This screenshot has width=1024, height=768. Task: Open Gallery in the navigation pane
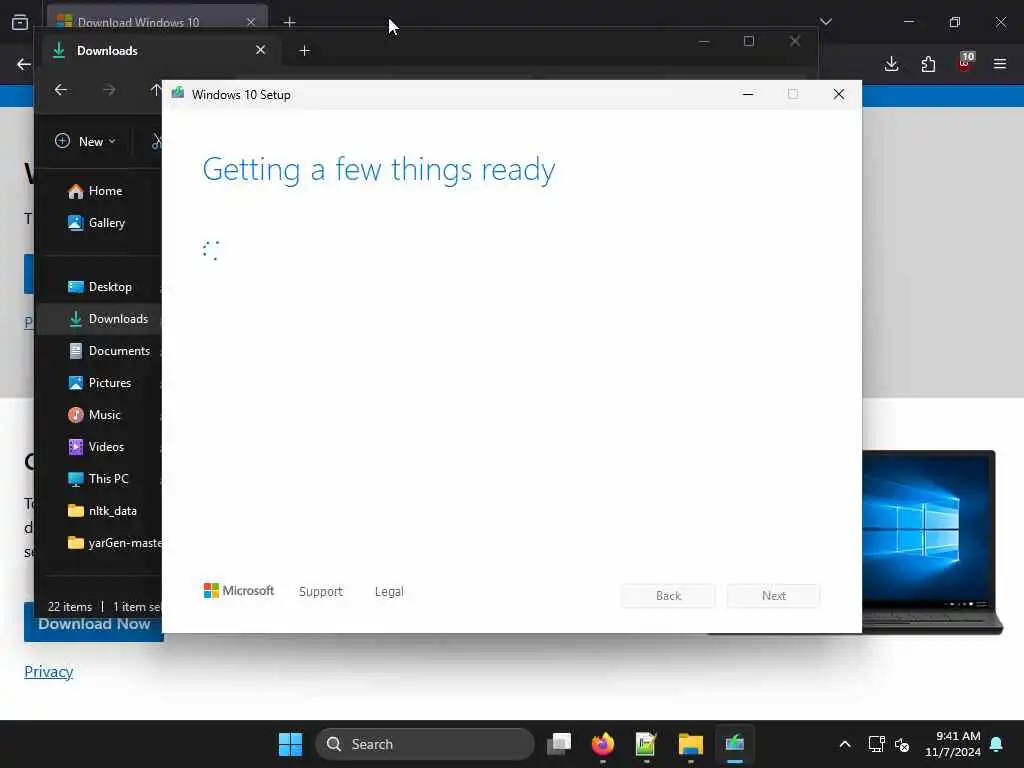[x=98, y=223]
